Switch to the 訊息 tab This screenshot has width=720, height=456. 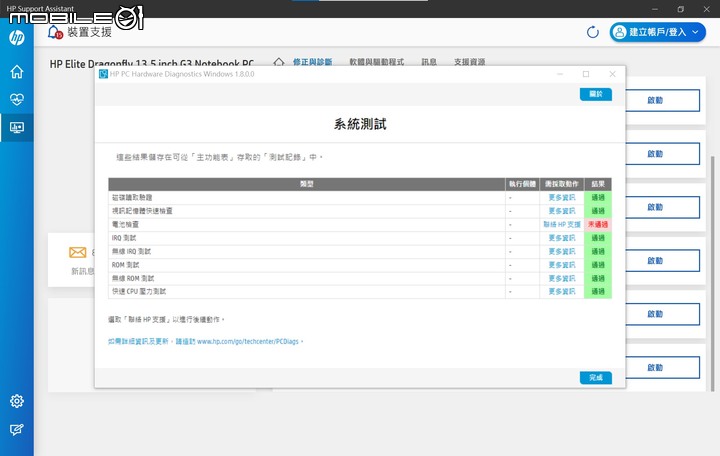[x=429, y=62]
